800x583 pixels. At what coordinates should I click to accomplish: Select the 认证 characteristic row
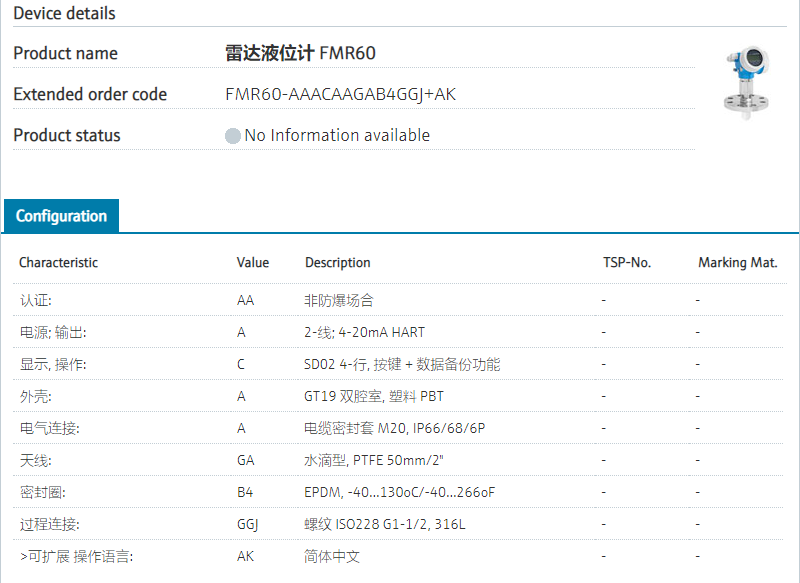pos(36,300)
